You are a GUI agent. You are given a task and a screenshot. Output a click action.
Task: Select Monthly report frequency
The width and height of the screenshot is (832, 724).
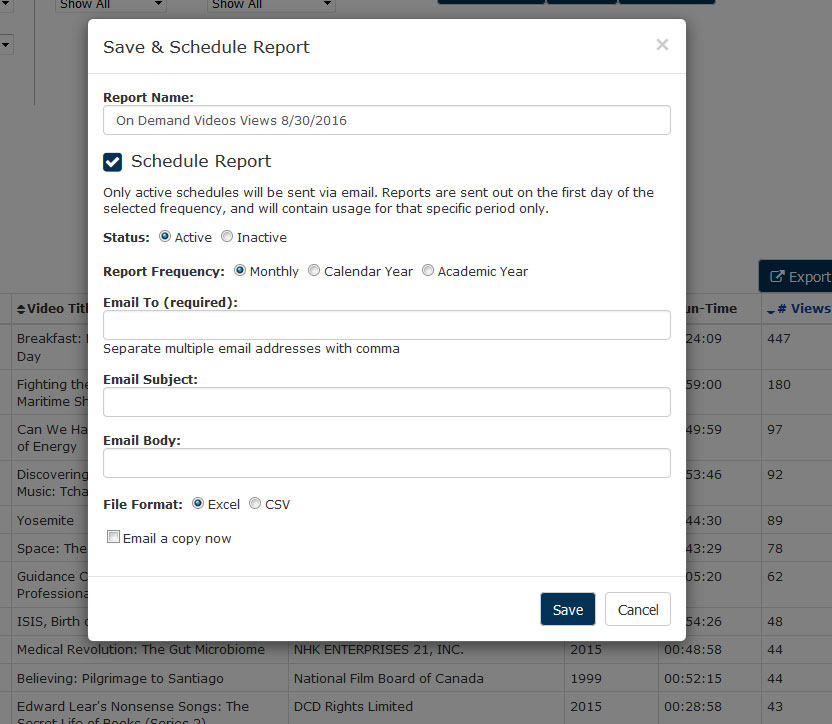(x=240, y=270)
